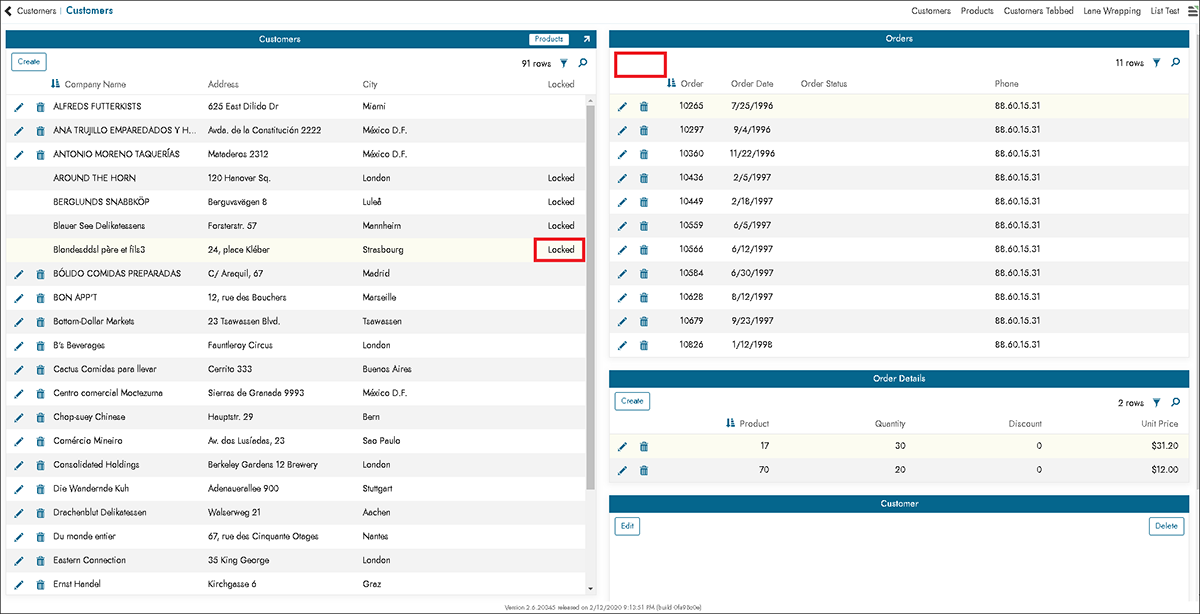Viewport: 1200px width, 614px height.
Task: Click trash icon for order 10826
Action: (x=644, y=346)
